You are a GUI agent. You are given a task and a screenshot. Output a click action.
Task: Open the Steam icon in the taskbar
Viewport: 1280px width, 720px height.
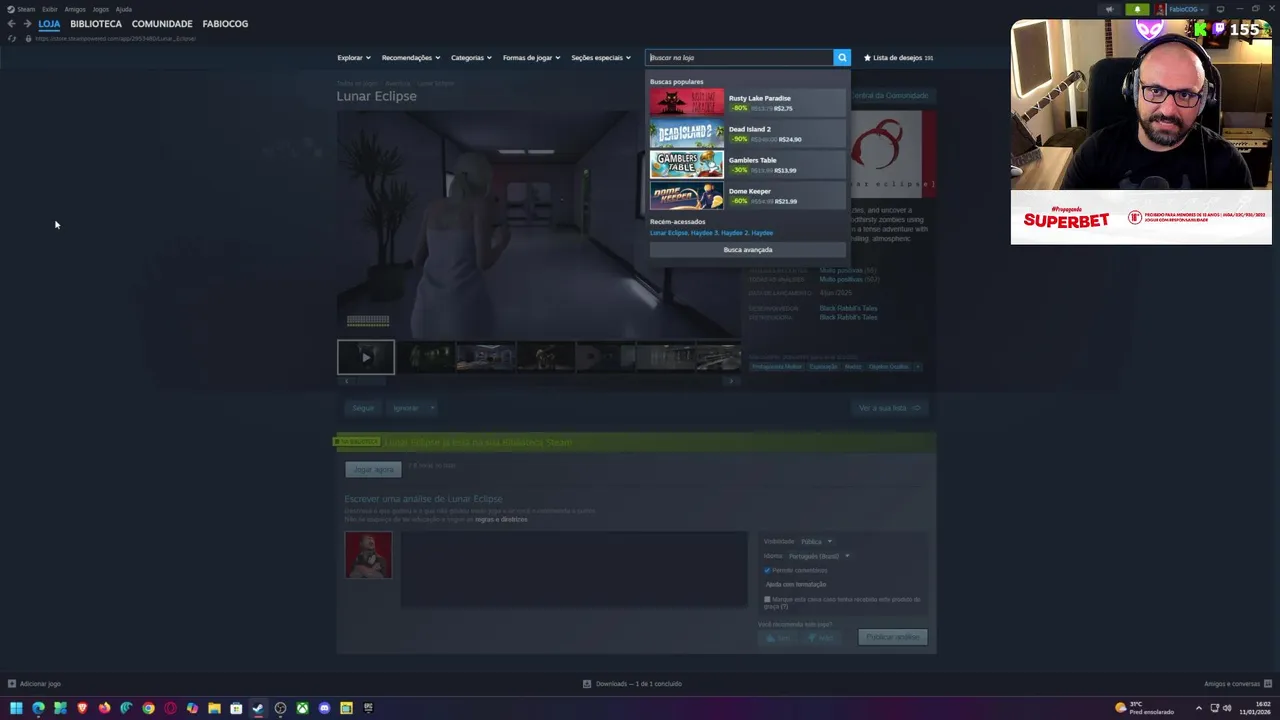[258, 708]
